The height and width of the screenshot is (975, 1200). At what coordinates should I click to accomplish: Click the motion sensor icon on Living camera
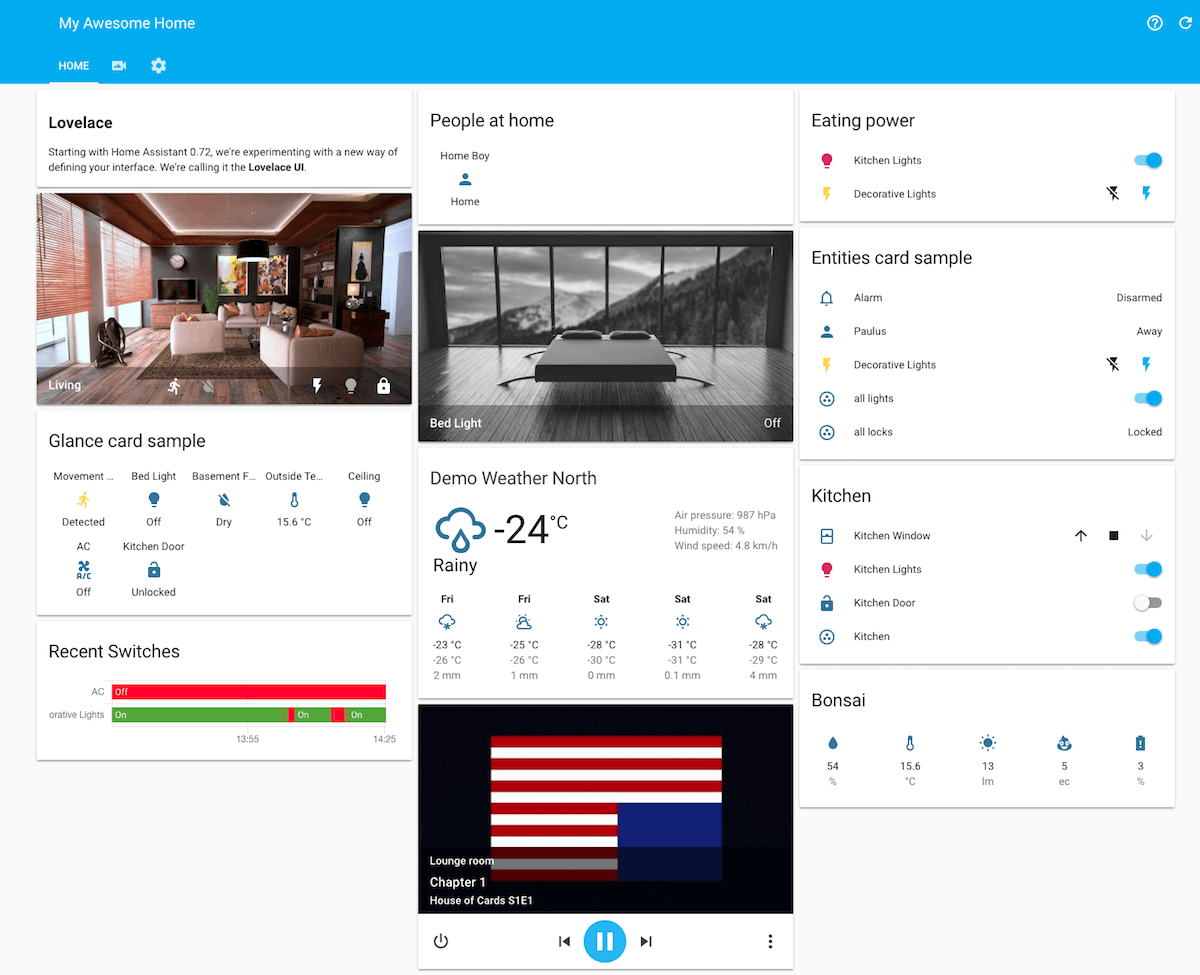click(x=175, y=385)
